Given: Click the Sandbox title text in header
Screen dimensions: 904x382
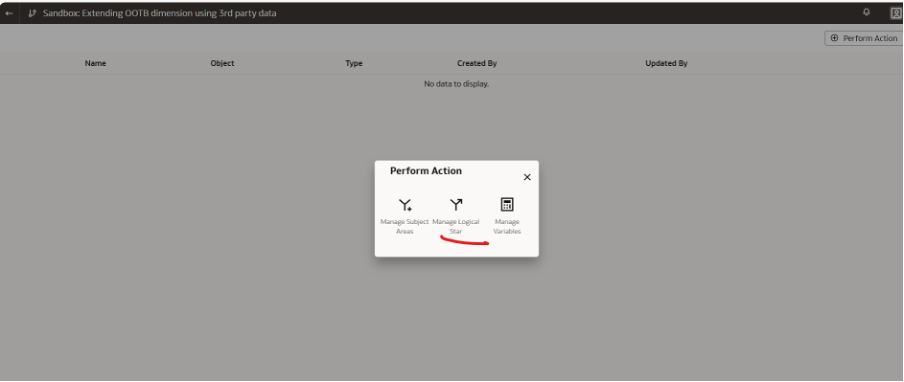Looking at the screenshot, I should click(x=160, y=13).
